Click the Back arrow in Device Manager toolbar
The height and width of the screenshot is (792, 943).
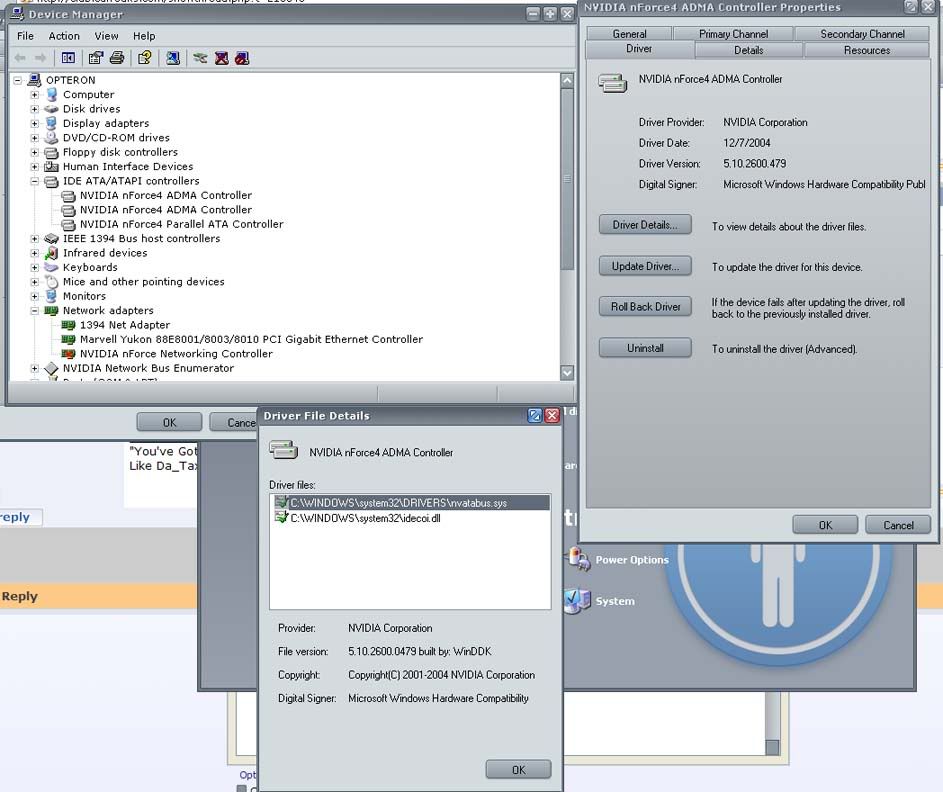20,58
